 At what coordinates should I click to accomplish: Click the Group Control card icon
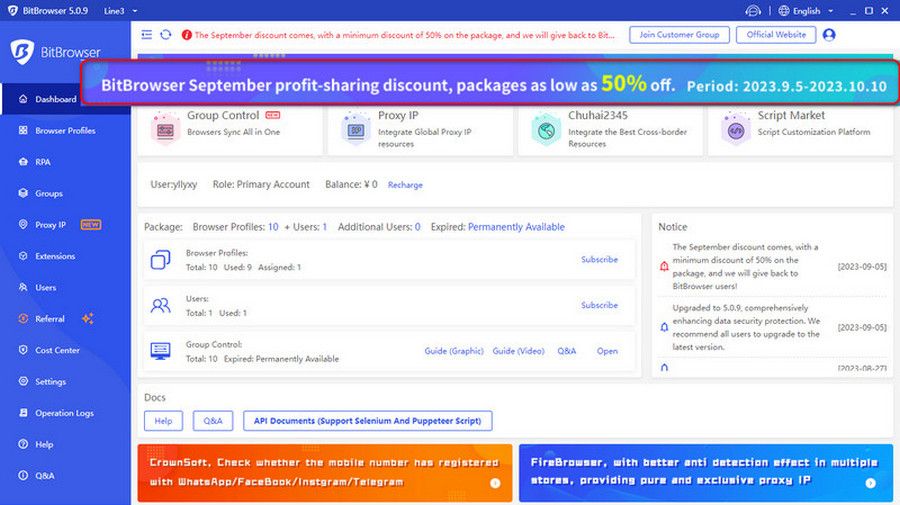[165, 131]
